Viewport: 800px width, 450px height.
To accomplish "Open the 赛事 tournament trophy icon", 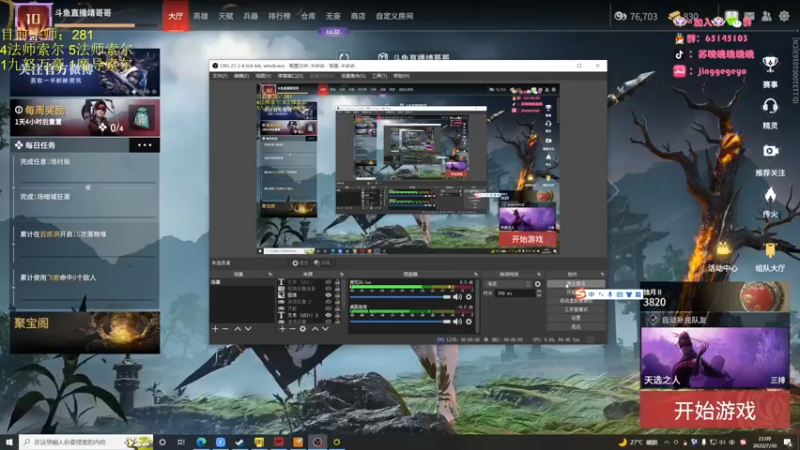I will tap(770, 64).
